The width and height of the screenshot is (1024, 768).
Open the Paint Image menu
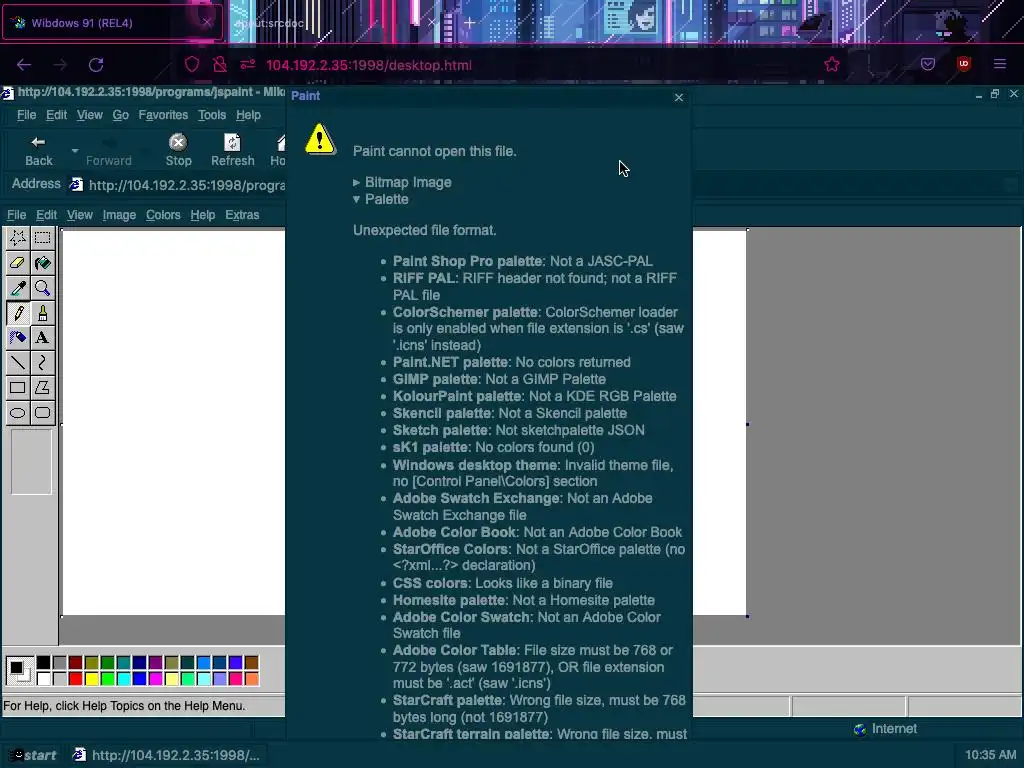[119, 215]
